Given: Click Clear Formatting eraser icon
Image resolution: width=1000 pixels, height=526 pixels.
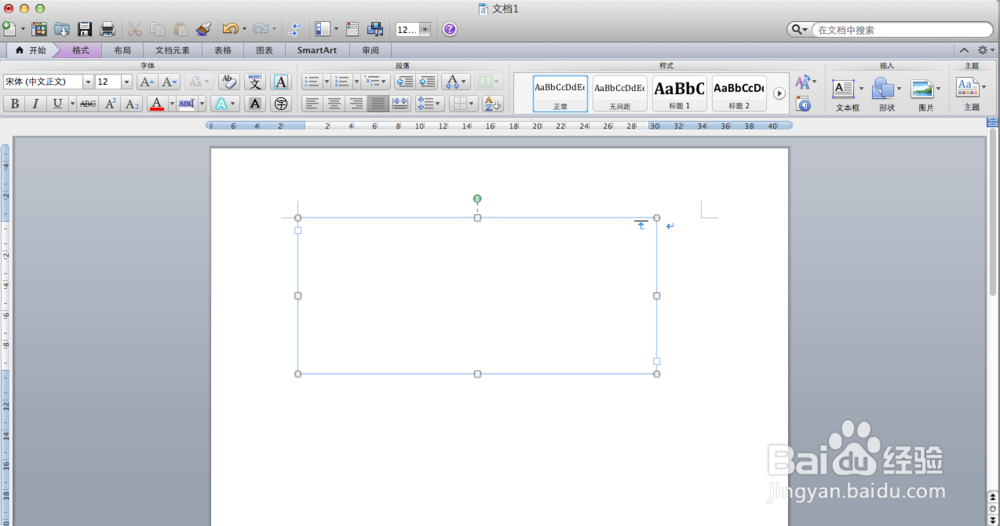Looking at the screenshot, I should (228, 82).
